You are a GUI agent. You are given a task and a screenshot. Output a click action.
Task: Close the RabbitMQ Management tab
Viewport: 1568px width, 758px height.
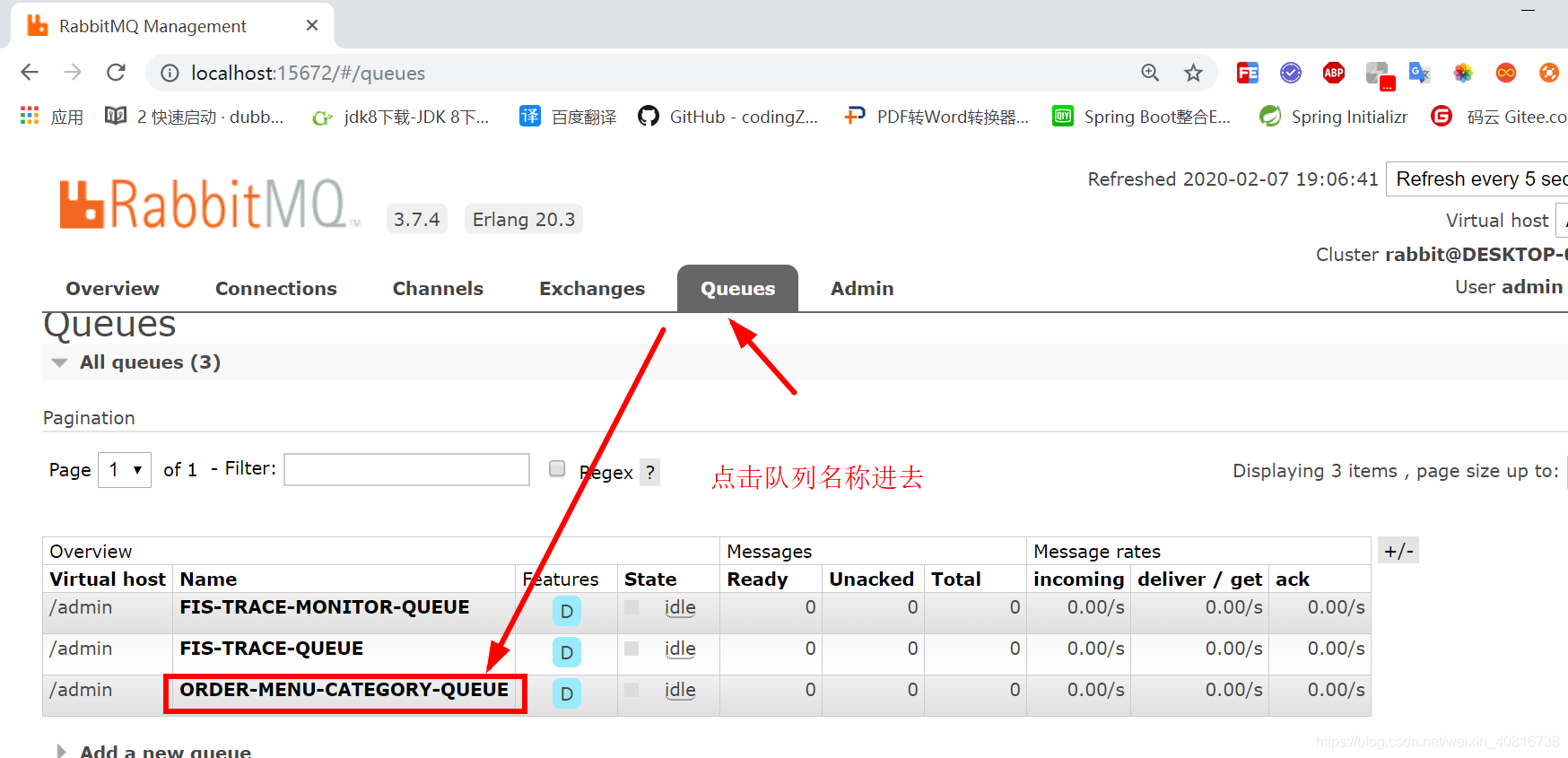tap(312, 25)
